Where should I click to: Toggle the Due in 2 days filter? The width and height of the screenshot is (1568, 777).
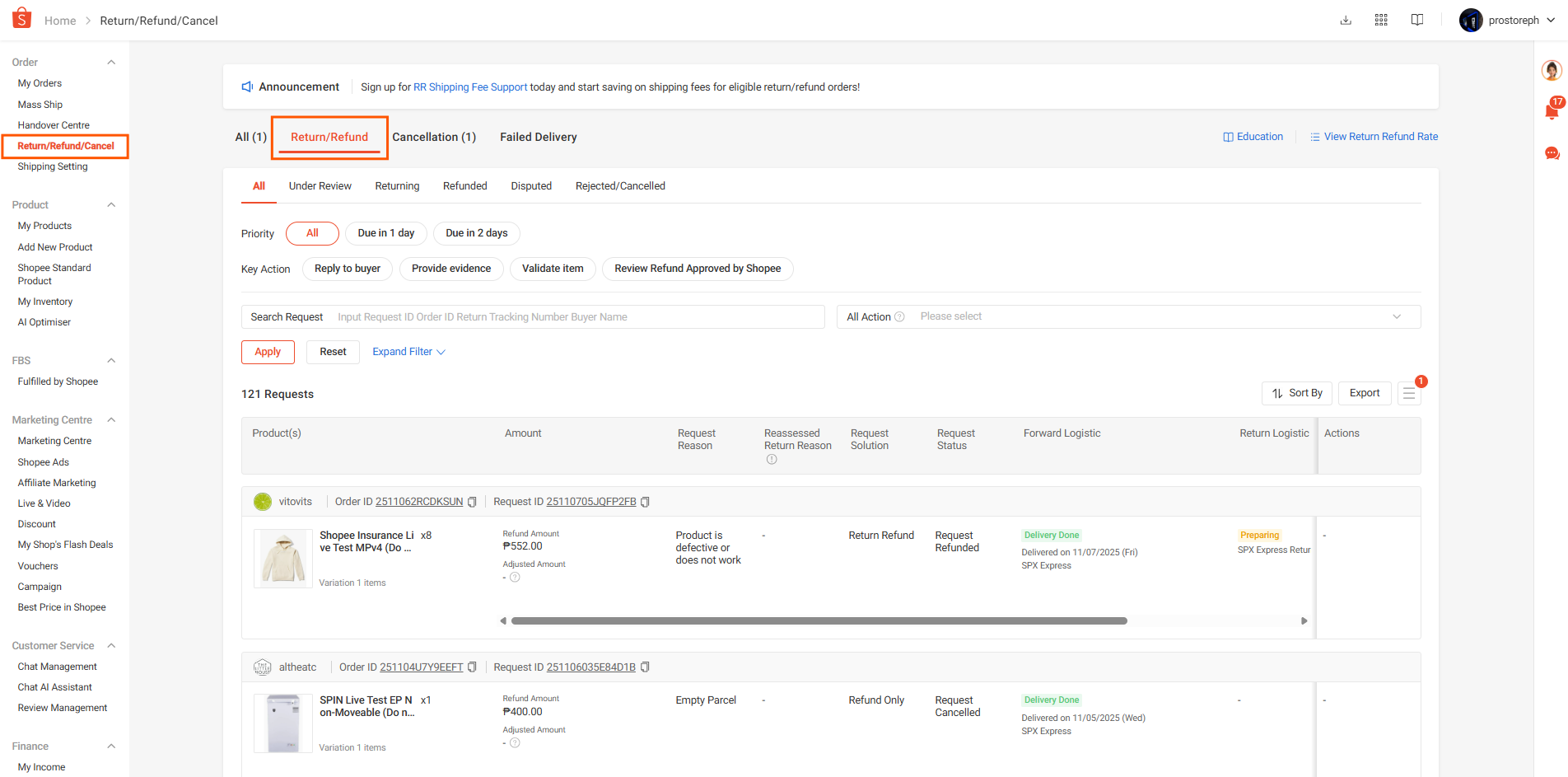pyautogui.click(x=477, y=233)
